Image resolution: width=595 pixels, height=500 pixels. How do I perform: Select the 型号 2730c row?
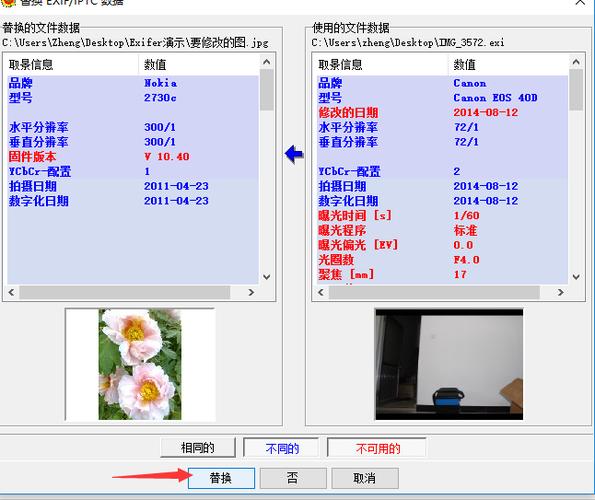133,98
